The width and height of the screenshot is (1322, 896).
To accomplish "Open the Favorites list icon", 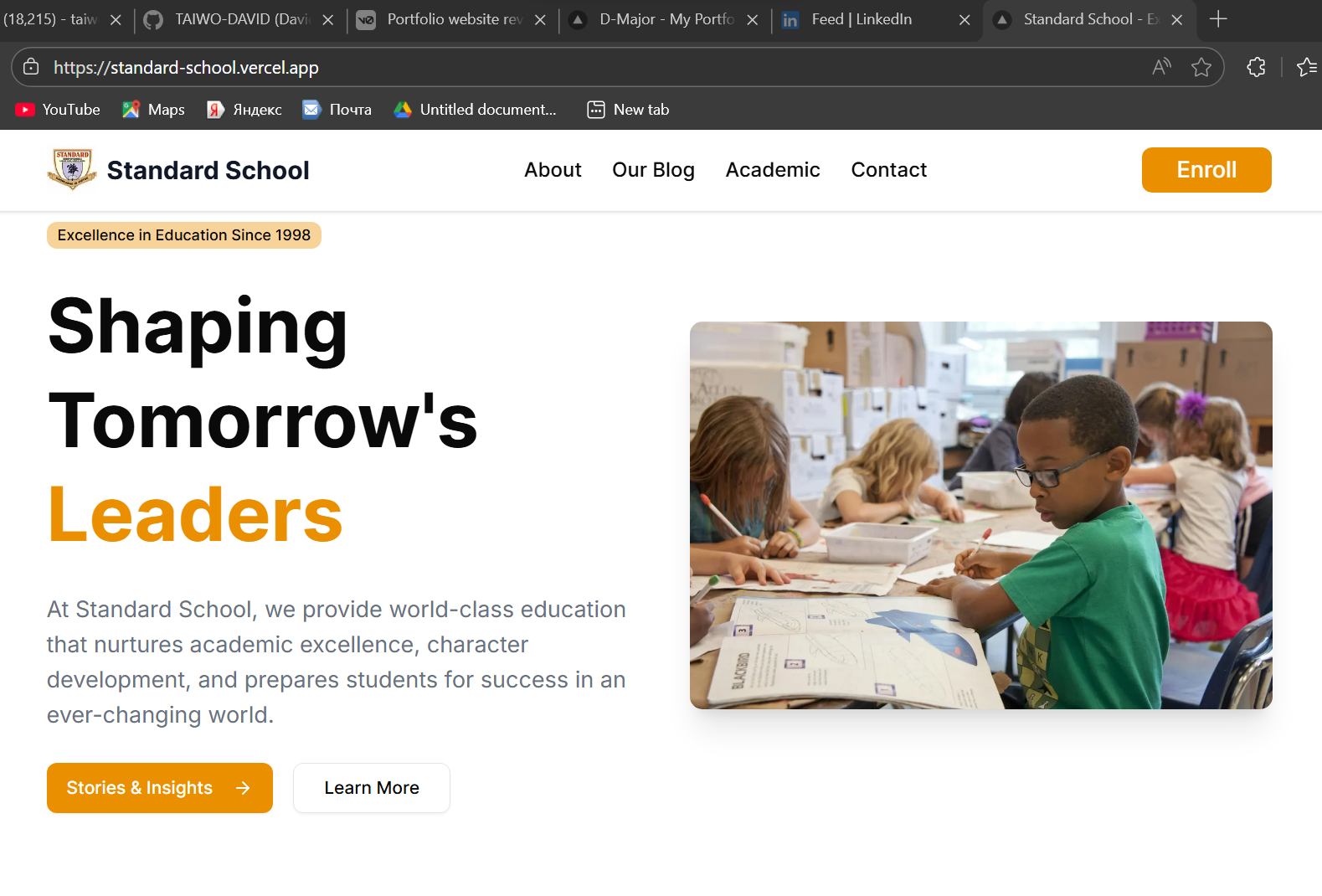I will [1306, 67].
